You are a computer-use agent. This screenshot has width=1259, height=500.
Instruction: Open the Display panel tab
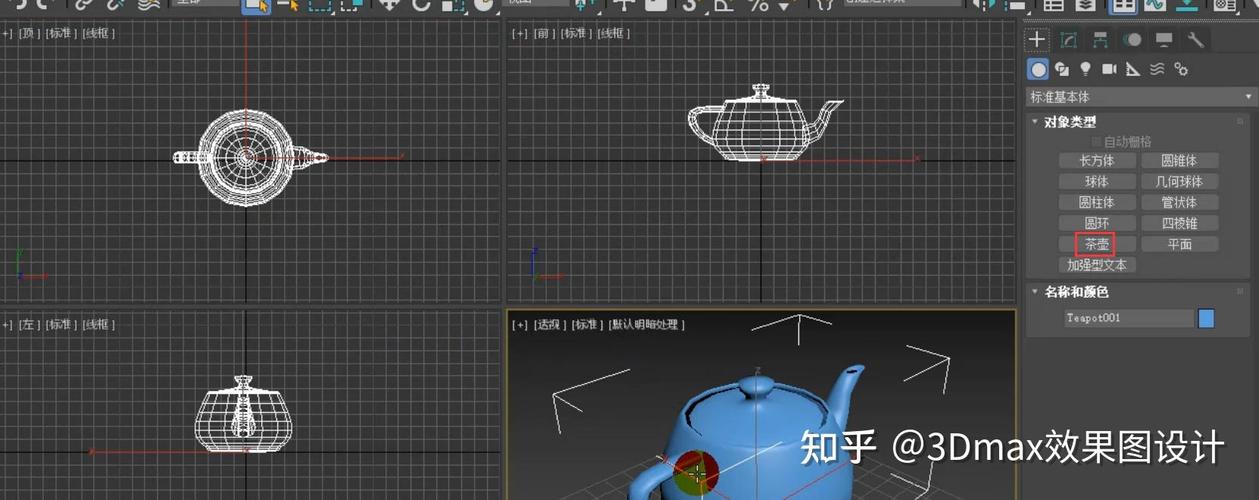tap(1164, 40)
